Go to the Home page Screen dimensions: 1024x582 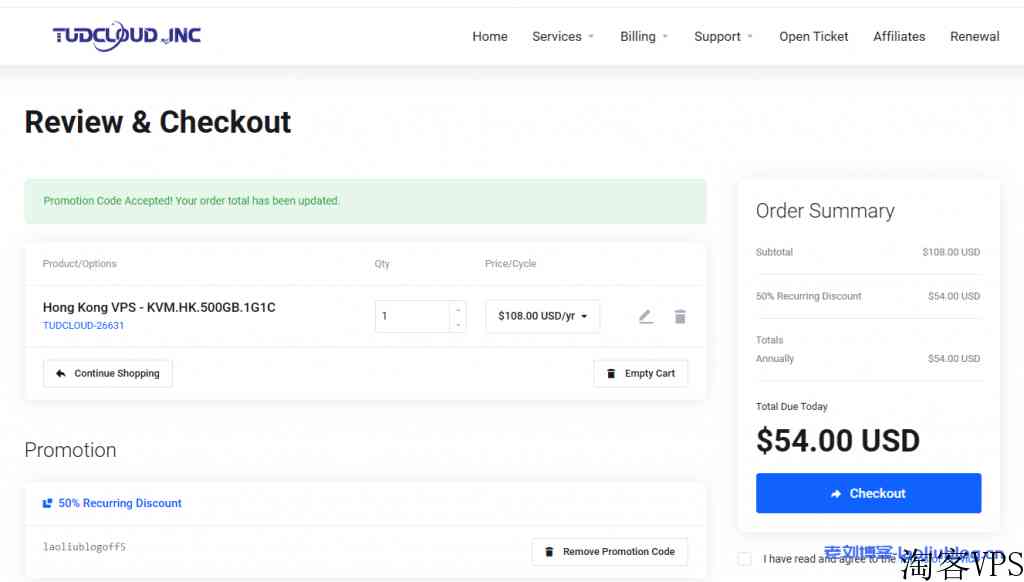pos(490,37)
